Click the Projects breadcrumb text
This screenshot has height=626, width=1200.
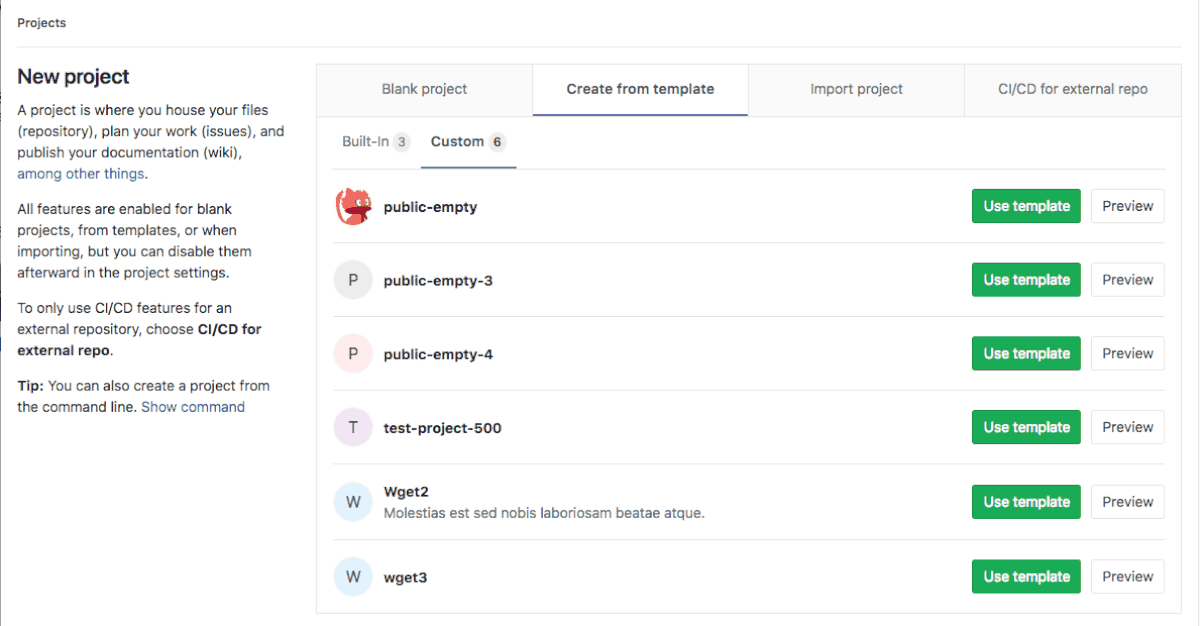pos(42,23)
